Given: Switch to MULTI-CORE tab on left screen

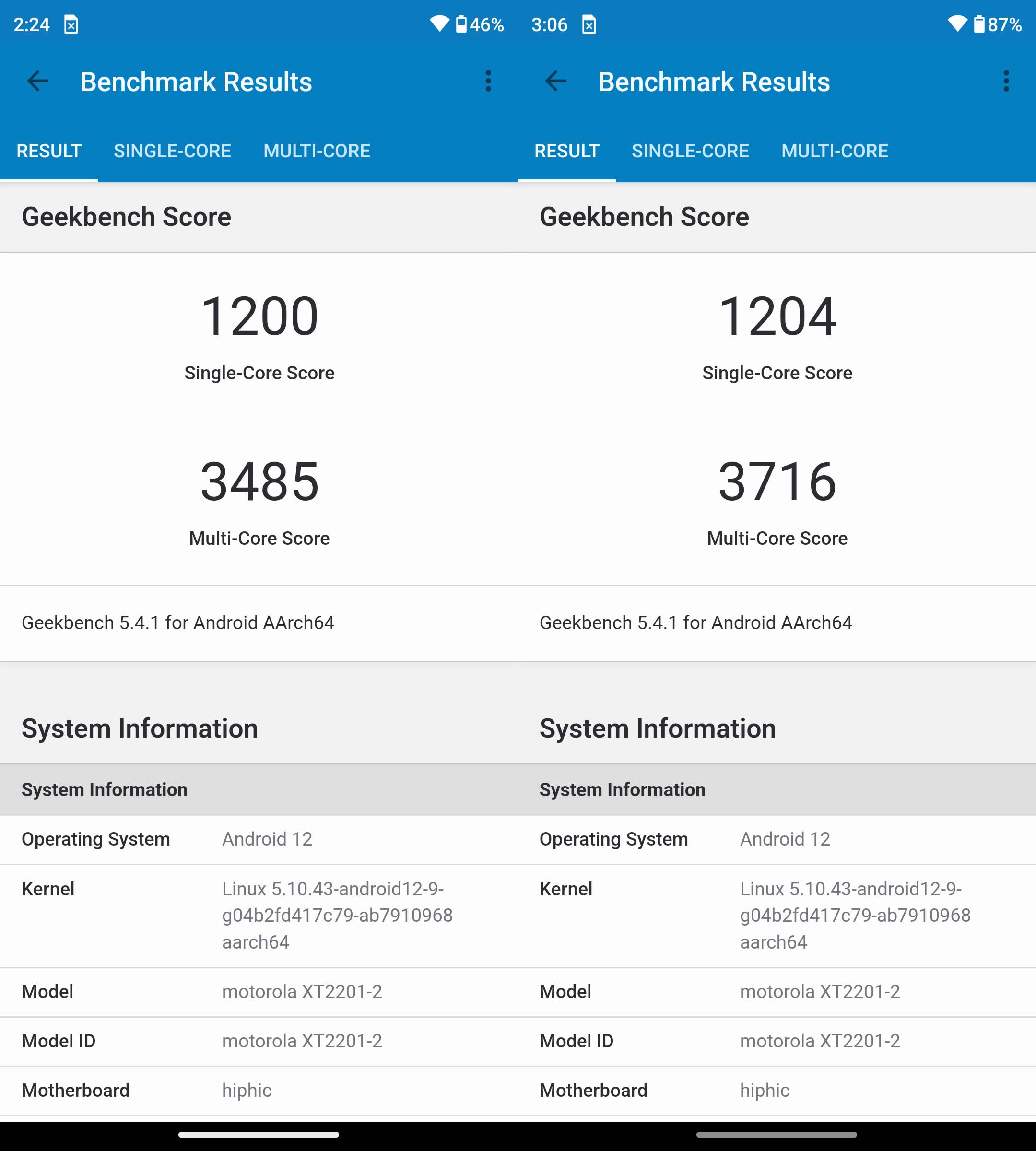Looking at the screenshot, I should tap(317, 151).
